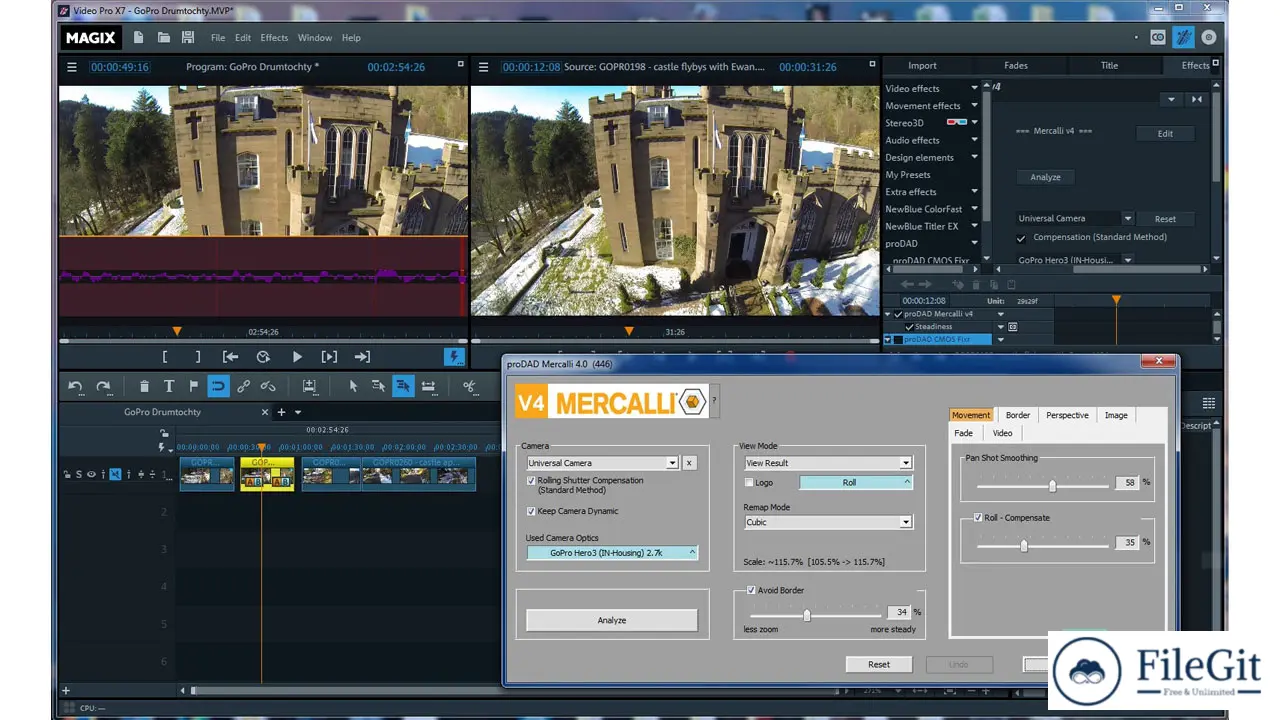The height and width of the screenshot is (720, 1280).
Task: Toggle the proDAD Mercalli v4 effect checkbox
Action: [x=898, y=314]
